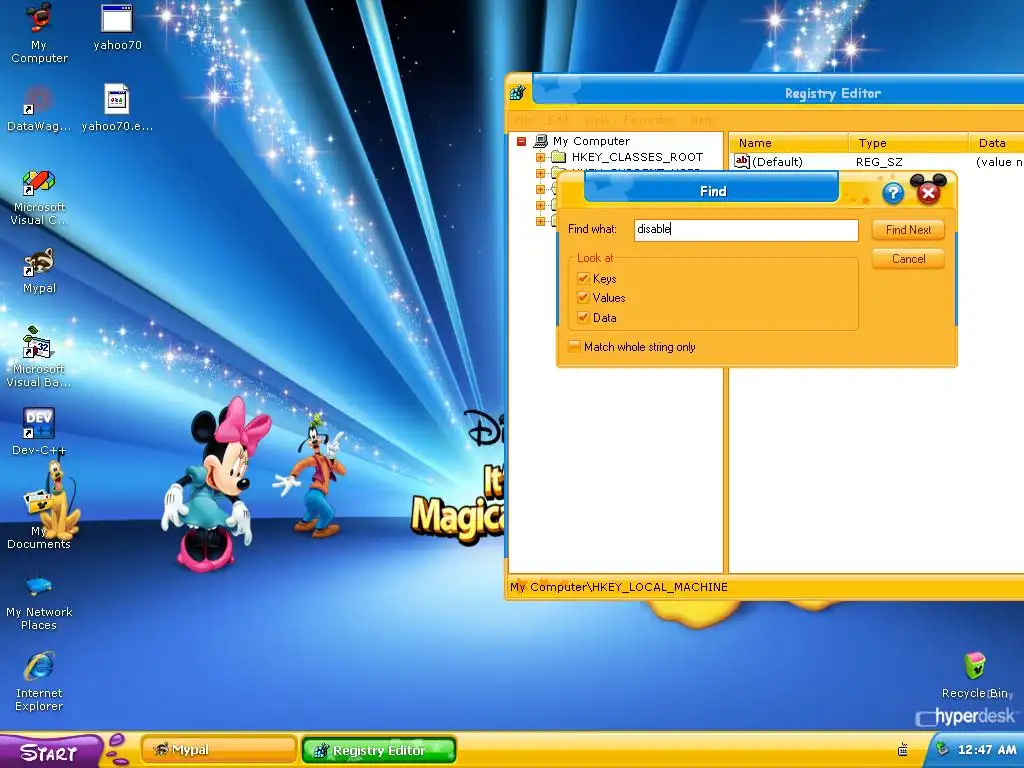
Task: Select the My Computer tree label
Action: tap(591, 140)
